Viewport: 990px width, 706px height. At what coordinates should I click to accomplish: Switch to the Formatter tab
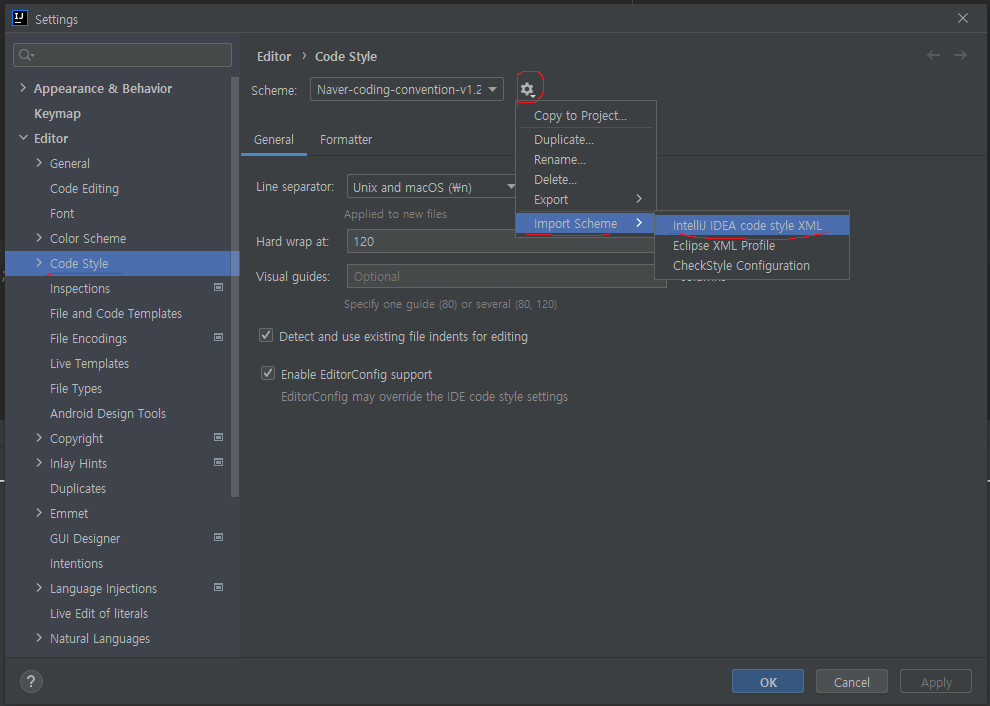(346, 140)
